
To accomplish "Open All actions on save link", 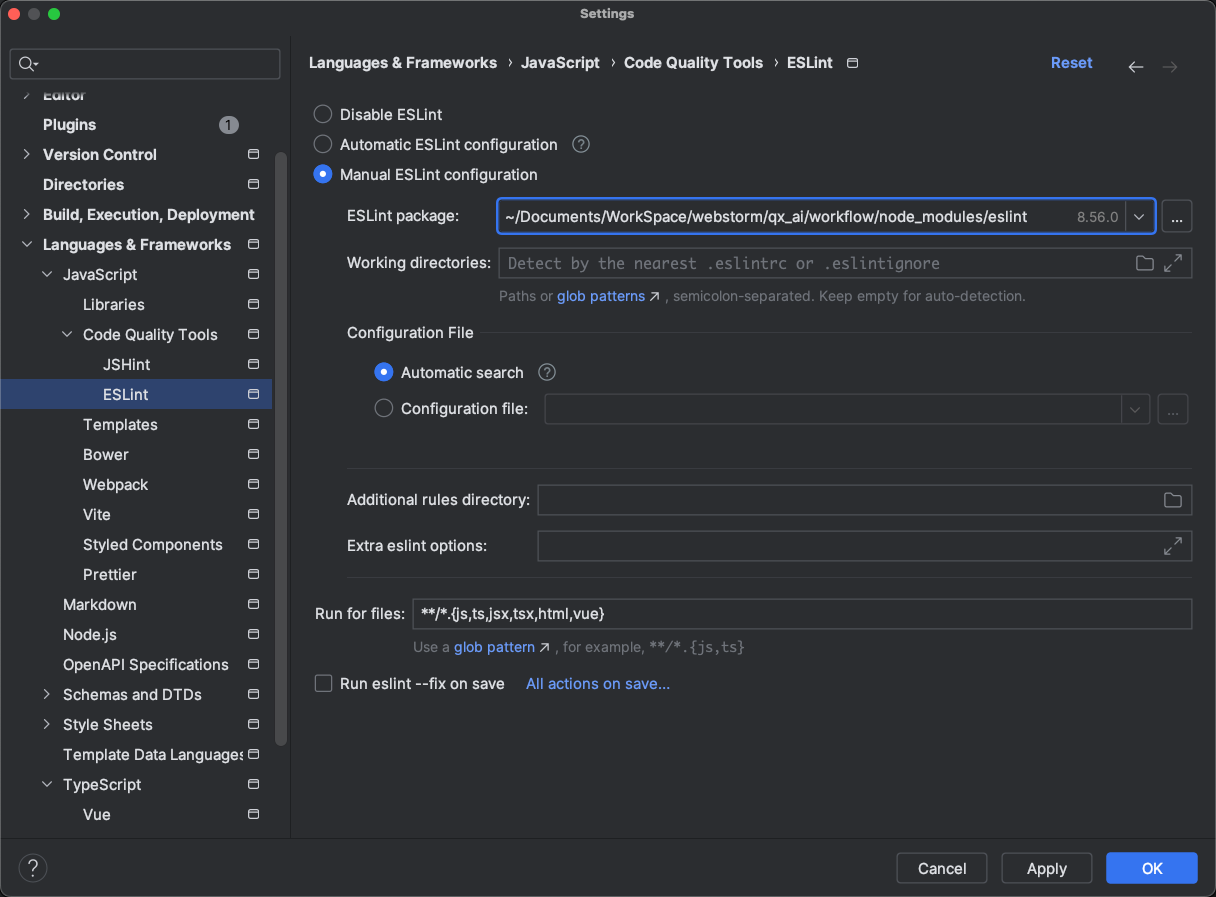I will click(598, 684).
